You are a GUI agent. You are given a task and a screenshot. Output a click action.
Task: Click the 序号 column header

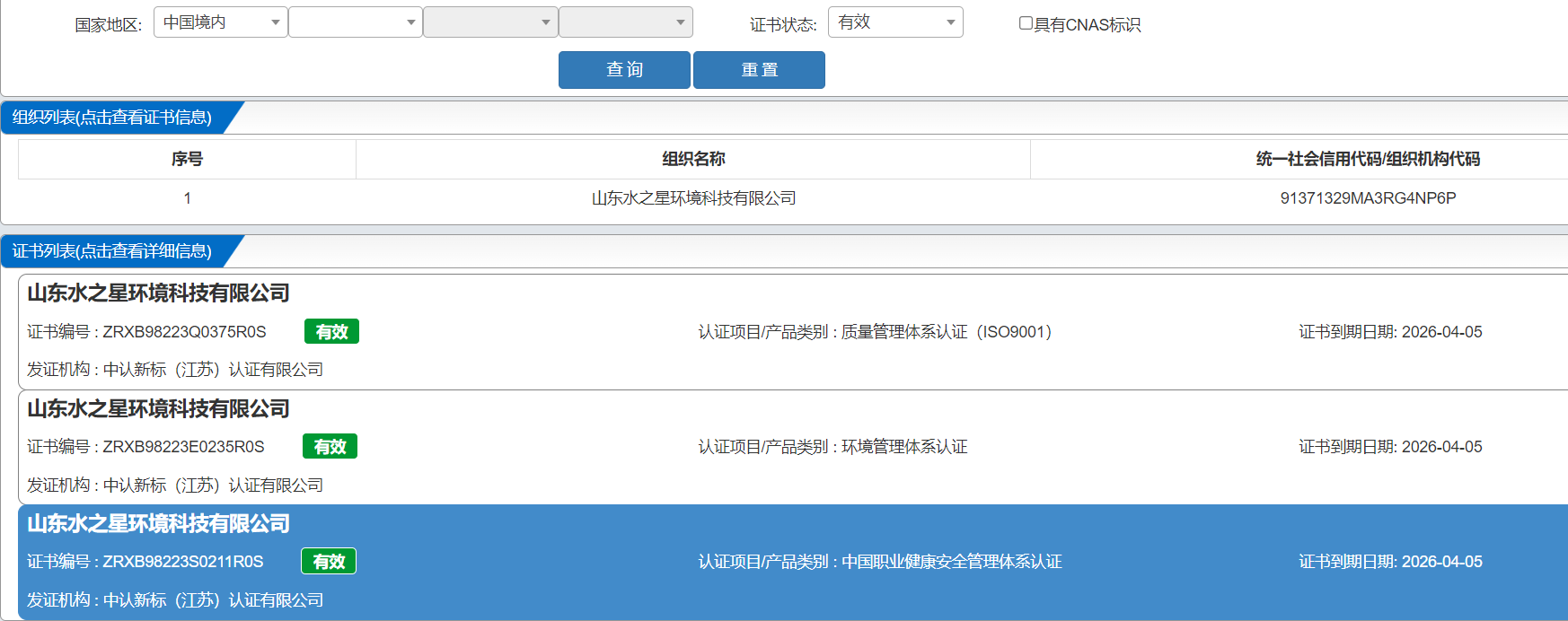point(187,159)
